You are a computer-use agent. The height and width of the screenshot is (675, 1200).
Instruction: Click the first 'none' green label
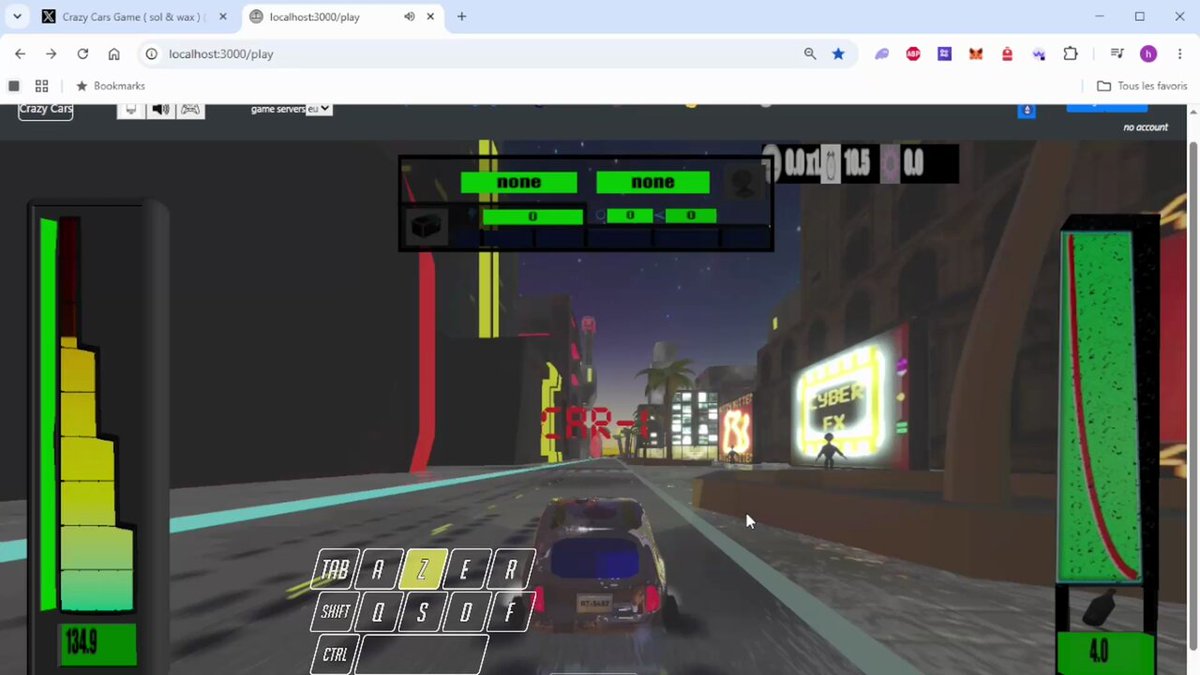click(519, 182)
